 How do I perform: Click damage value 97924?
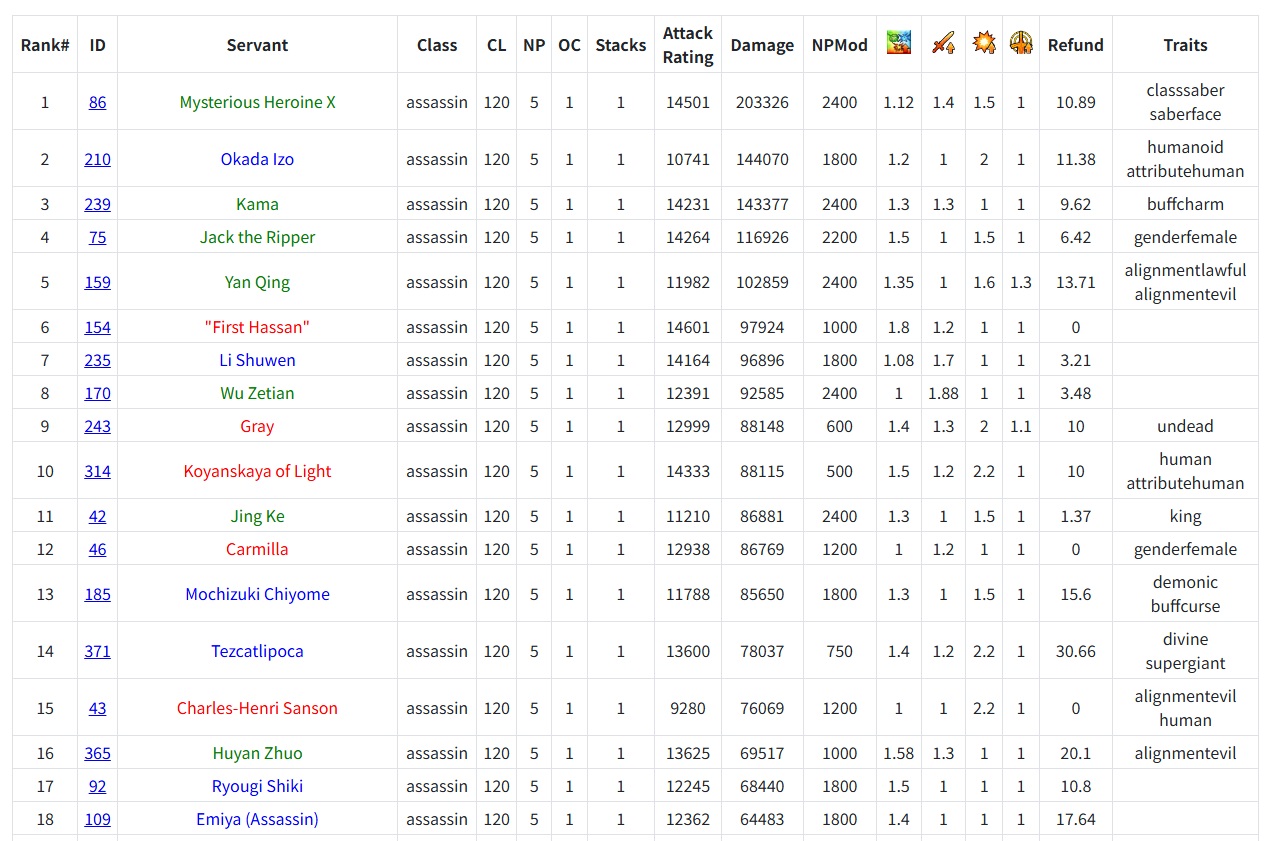click(762, 327)
